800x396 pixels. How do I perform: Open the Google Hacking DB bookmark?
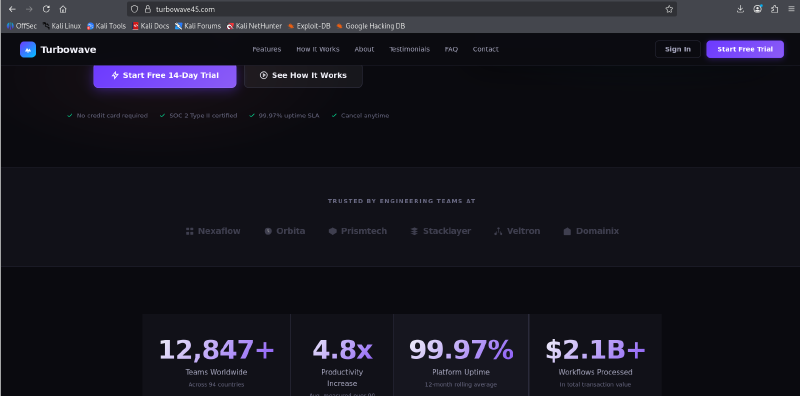[x=371, y=26]
